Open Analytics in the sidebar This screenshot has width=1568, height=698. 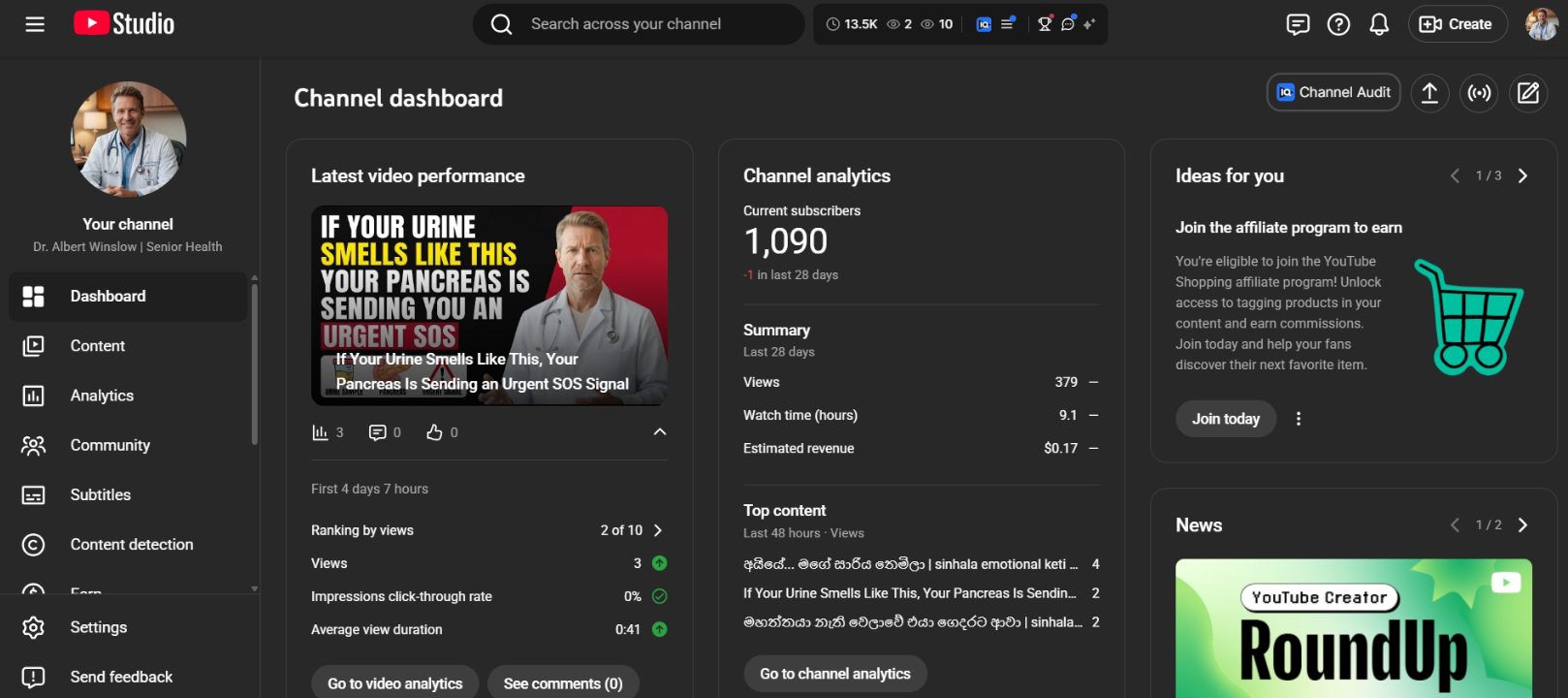[x=128, y=396]
